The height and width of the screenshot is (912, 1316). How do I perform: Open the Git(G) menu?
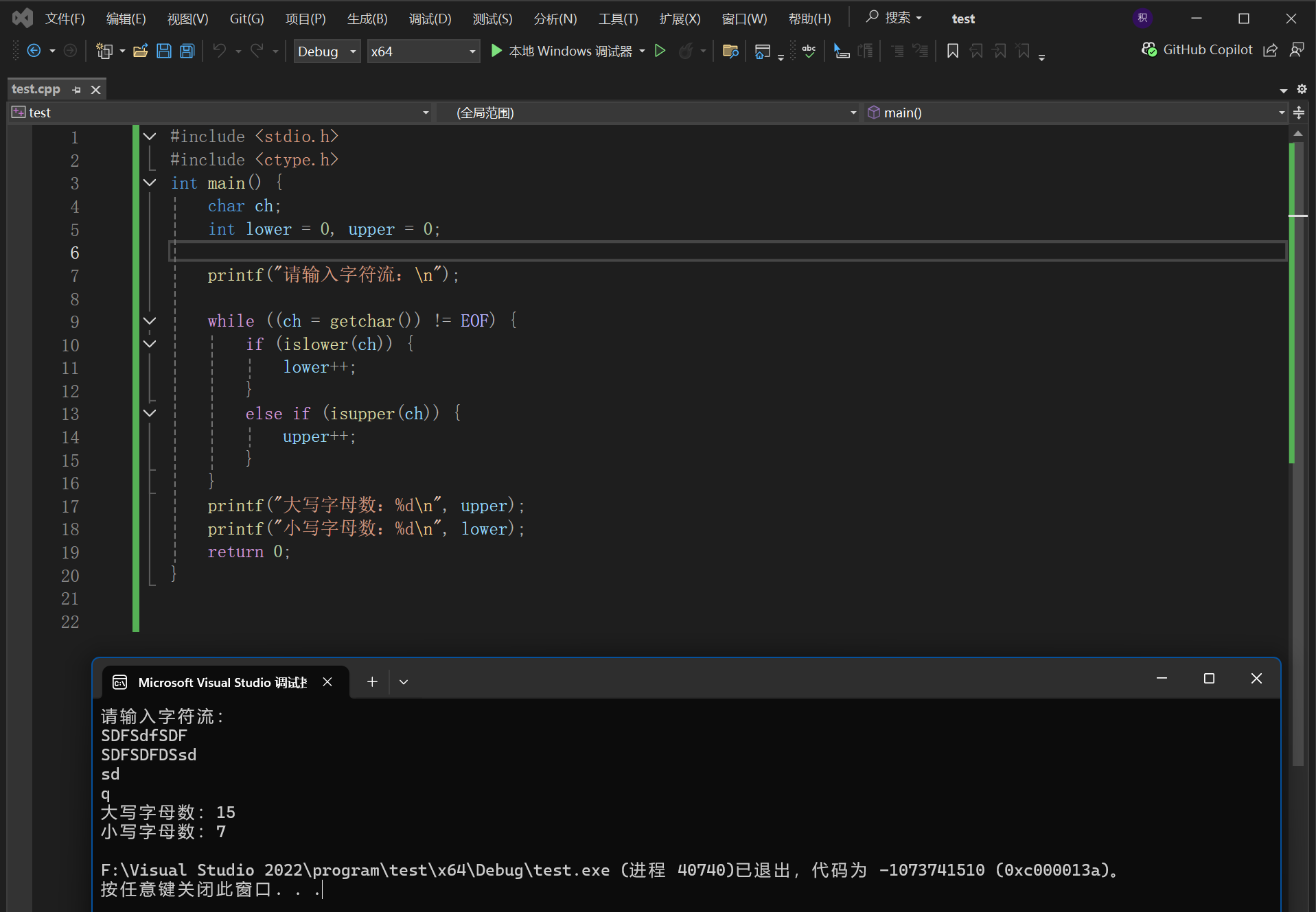click(x=247, y=19)
